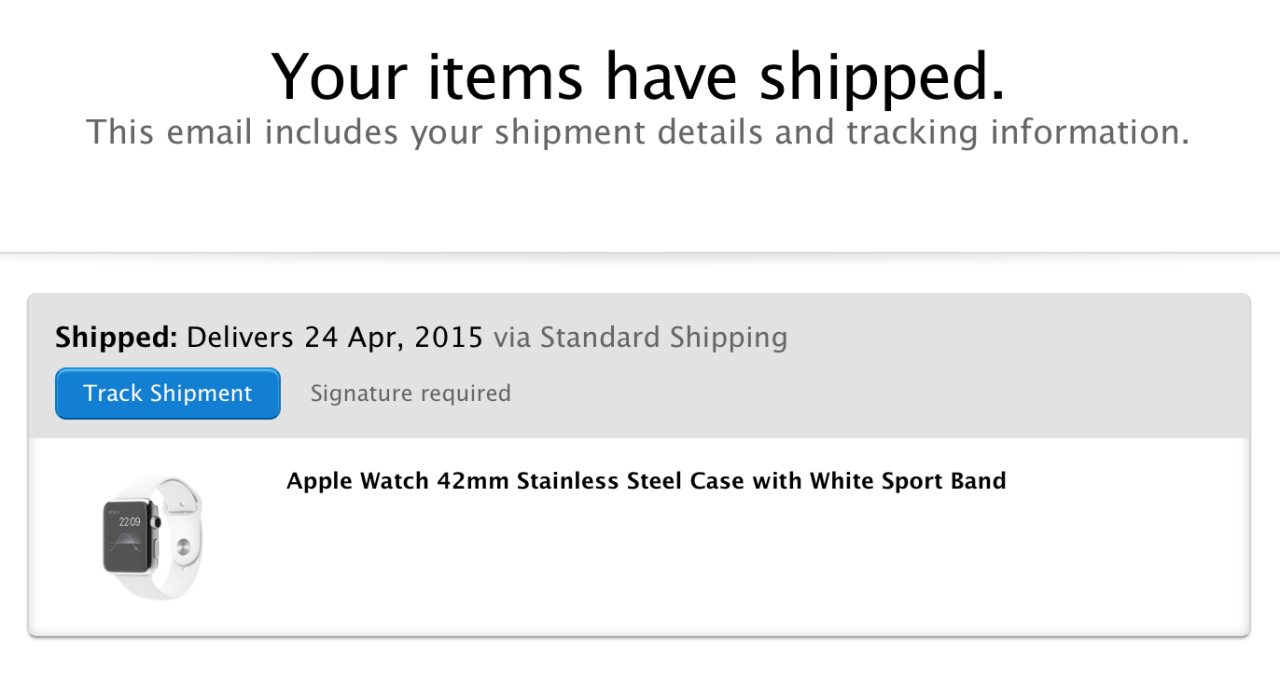Click the "Your items have shipped." heading

point(638,76)
